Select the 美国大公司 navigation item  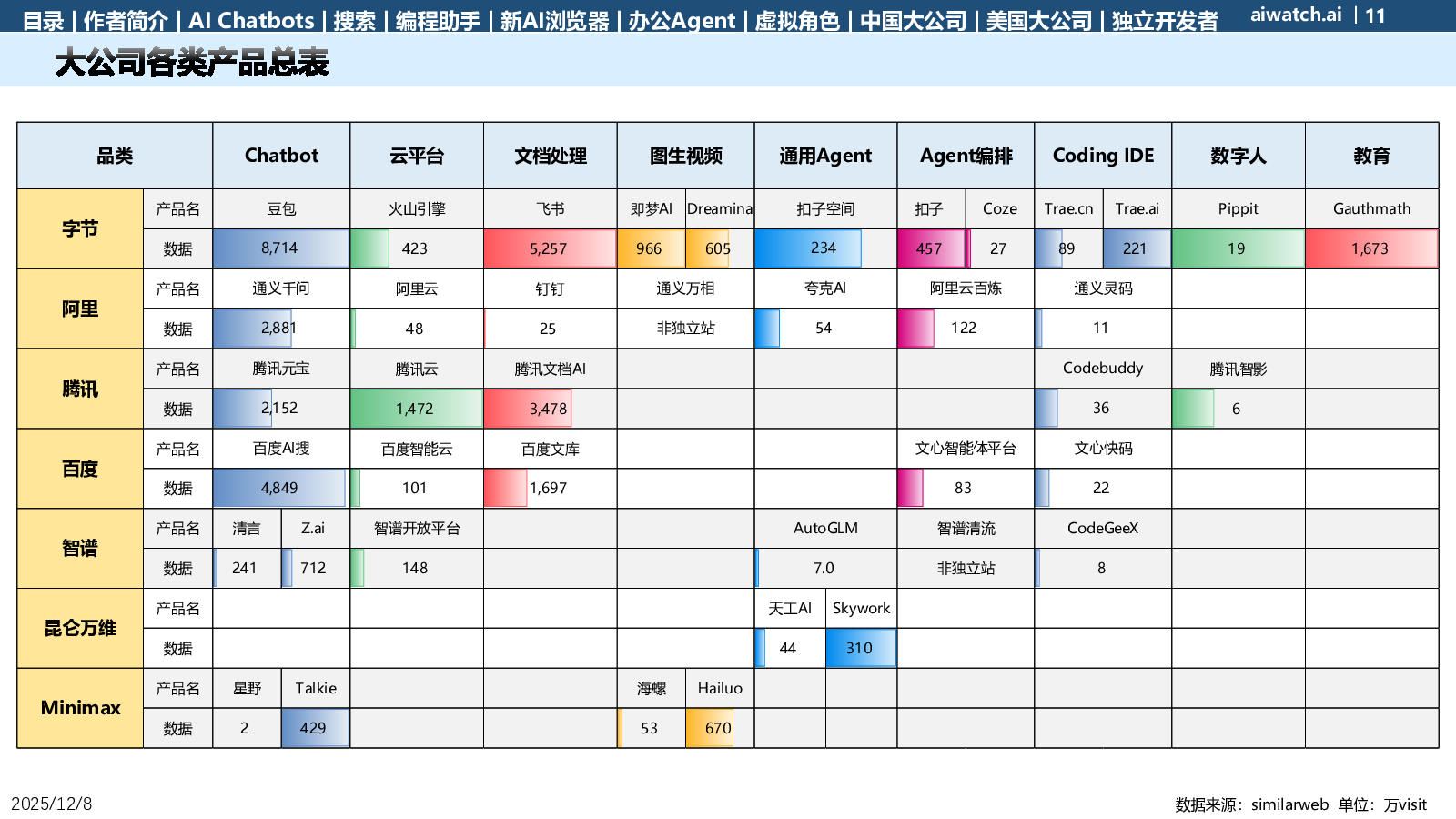click(x=1038, y=20)
